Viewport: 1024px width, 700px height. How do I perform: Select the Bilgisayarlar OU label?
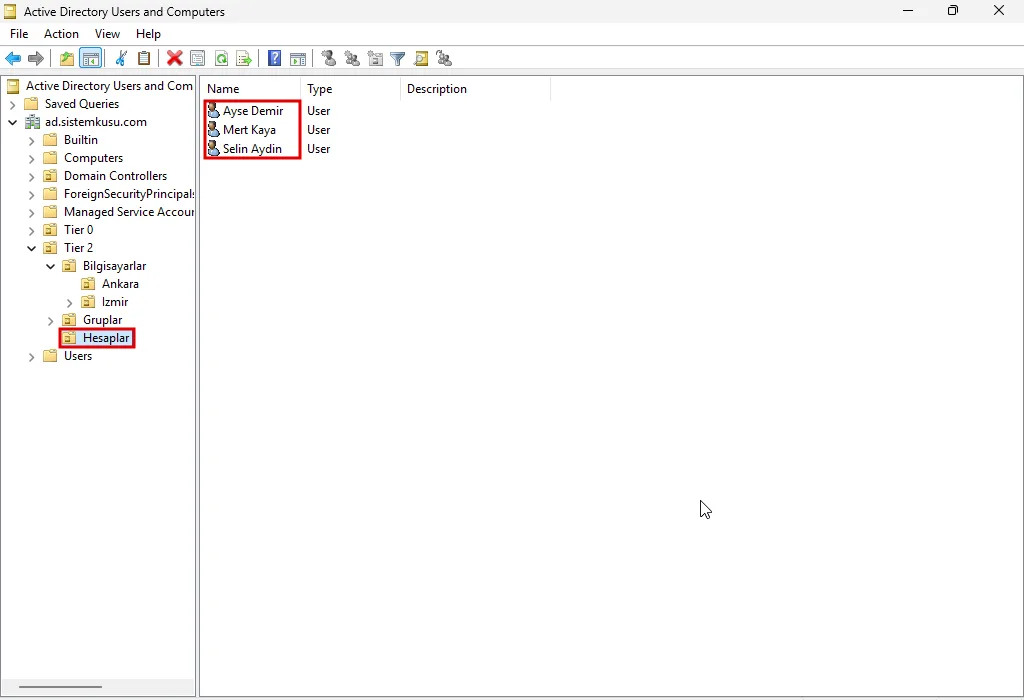[x=114, y=266]
